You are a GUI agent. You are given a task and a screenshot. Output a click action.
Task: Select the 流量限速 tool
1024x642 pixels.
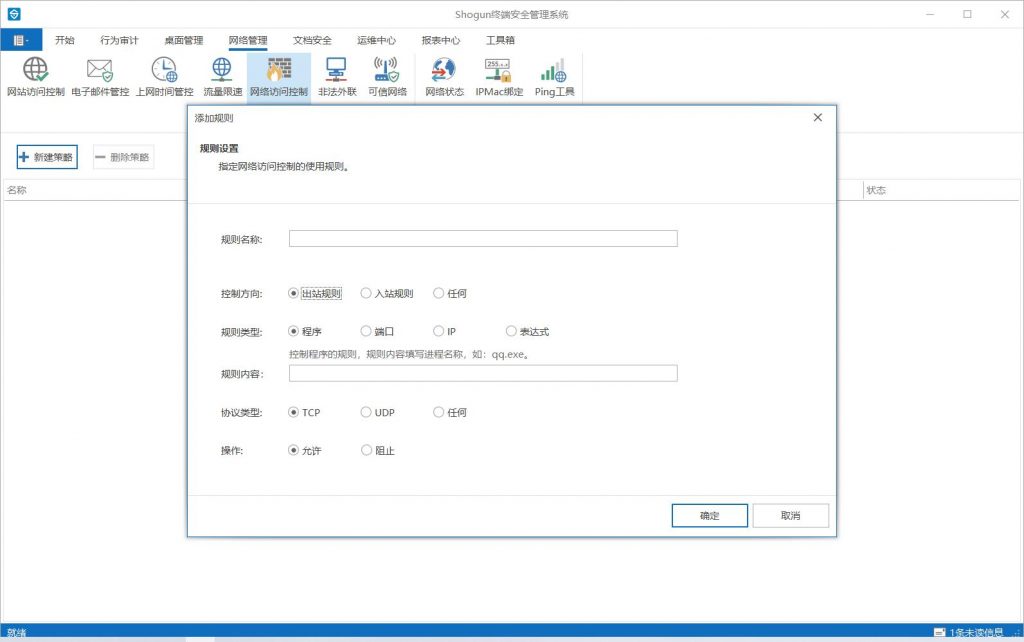click(222, 77)
